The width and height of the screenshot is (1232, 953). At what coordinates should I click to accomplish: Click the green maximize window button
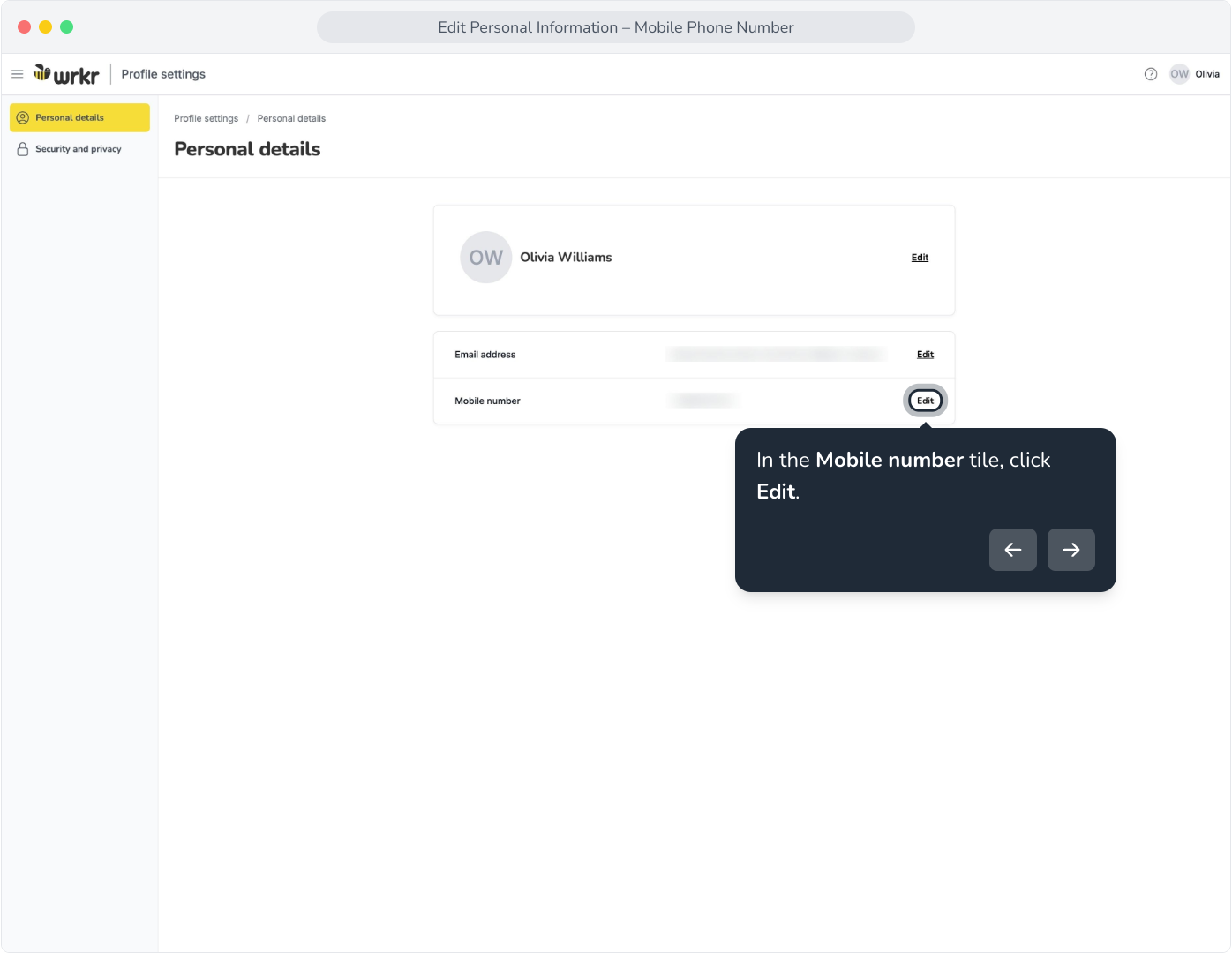pyautogui.click(x=66, y=27)
